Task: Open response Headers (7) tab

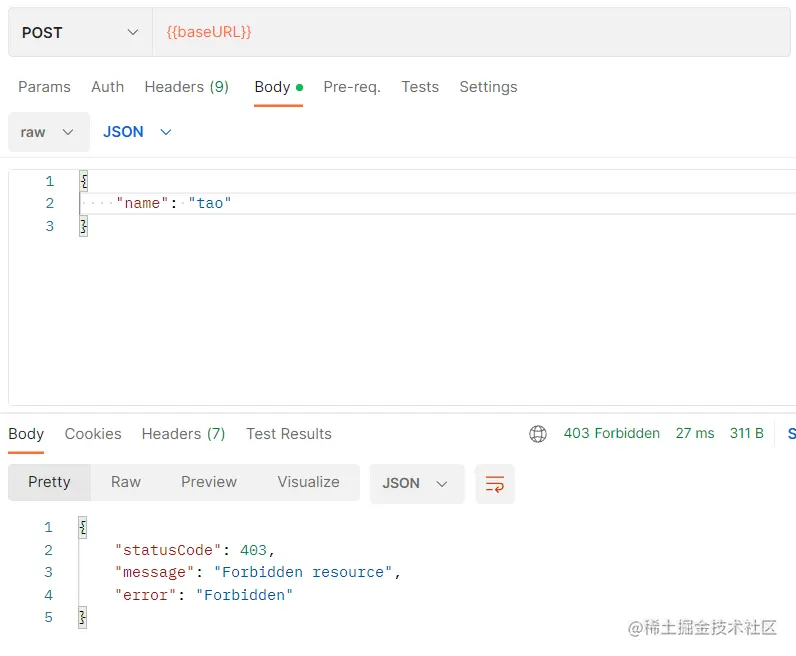Action: point(183,434)
